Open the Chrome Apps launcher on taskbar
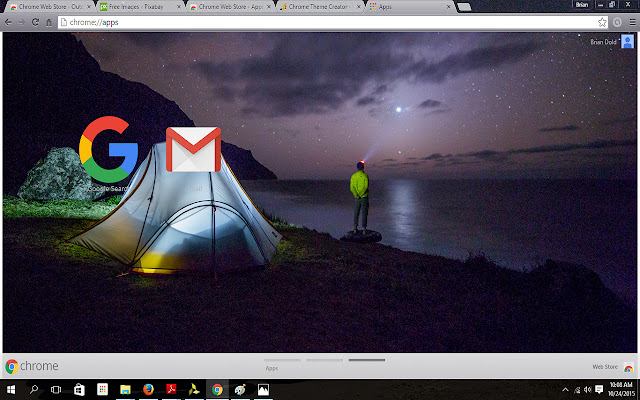 (x=102, y=389)
